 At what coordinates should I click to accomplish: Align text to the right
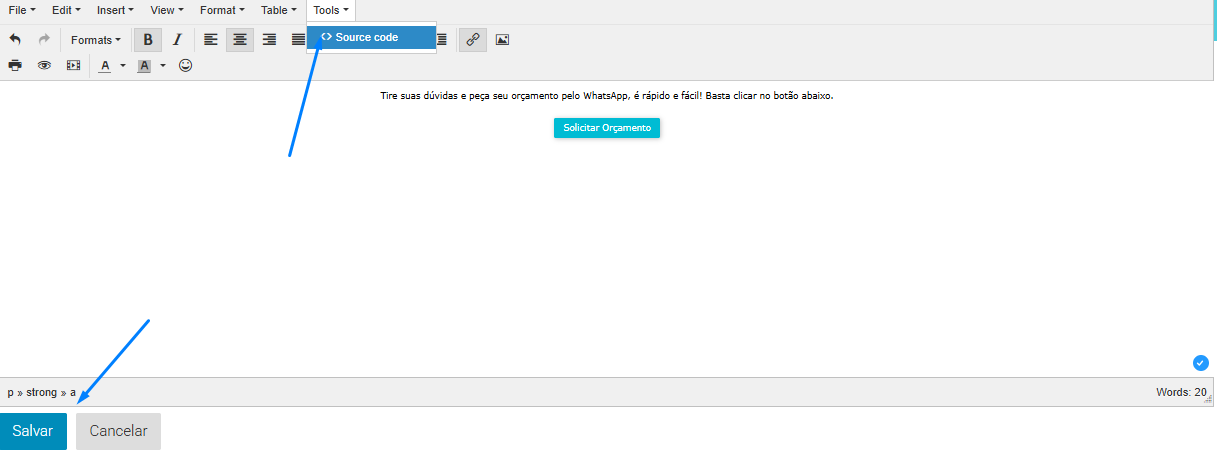[x=269, y=40]
